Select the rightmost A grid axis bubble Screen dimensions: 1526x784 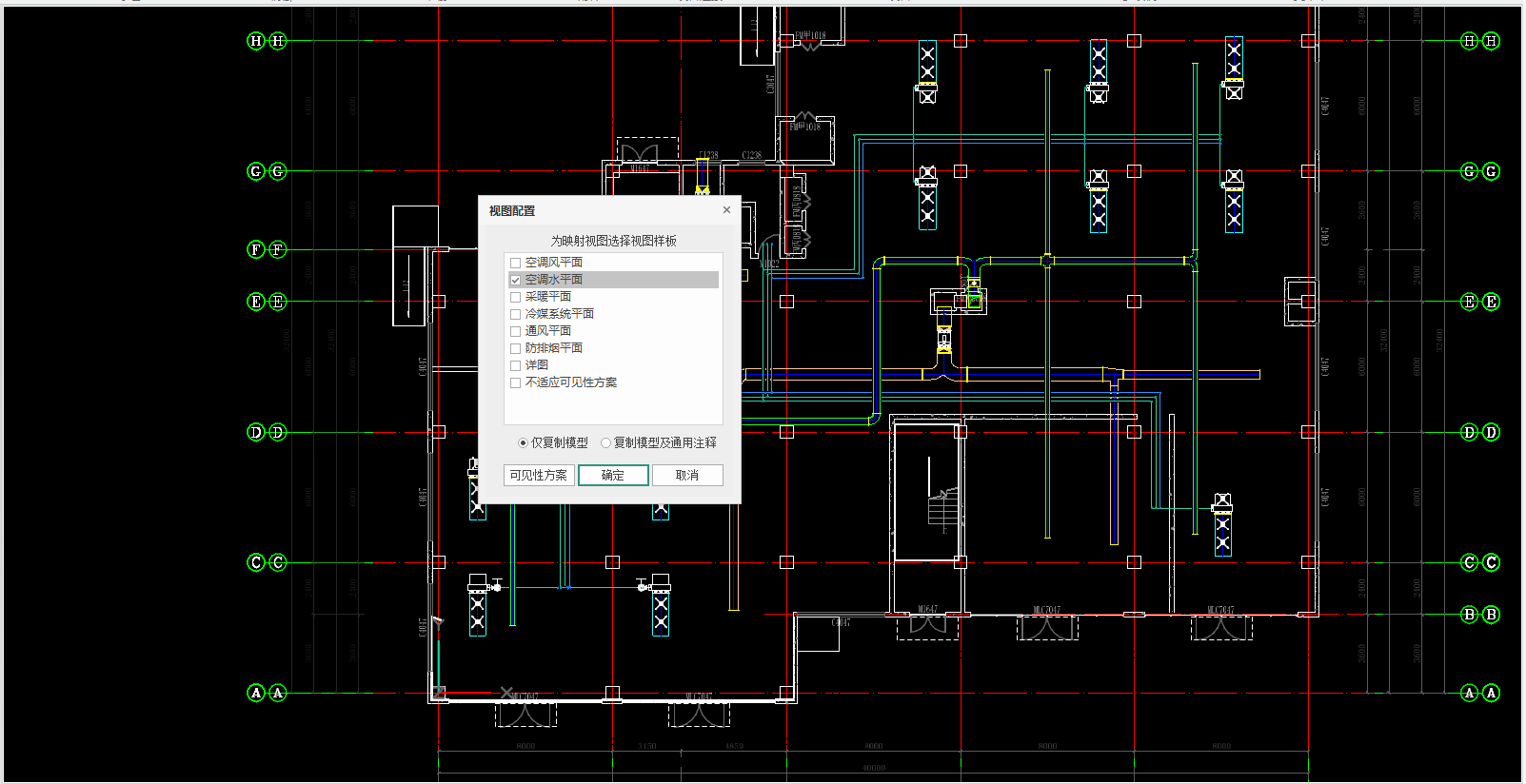pyautogui.click(x=1491, y=693)
